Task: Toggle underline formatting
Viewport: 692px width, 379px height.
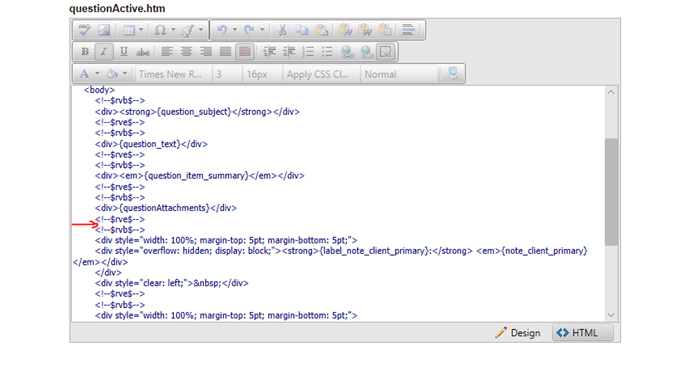Action: [124, 52]
